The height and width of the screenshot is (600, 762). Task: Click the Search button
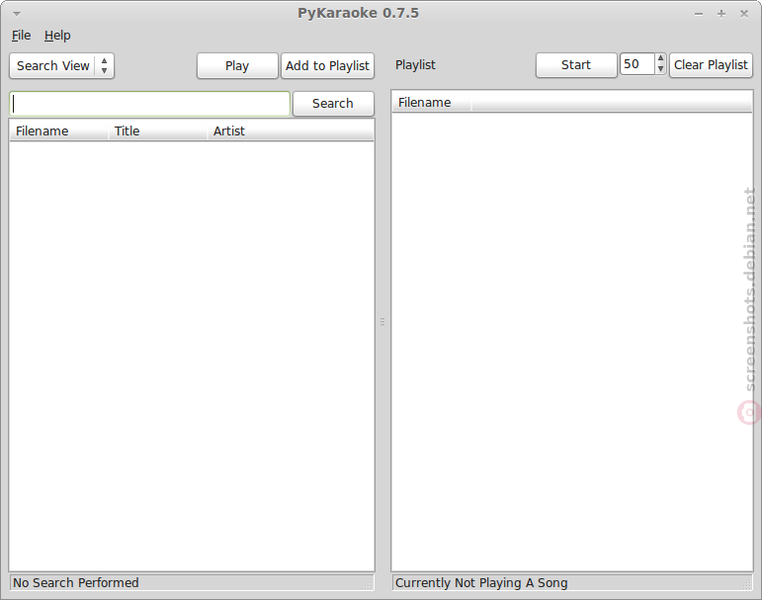click(333, 103)
